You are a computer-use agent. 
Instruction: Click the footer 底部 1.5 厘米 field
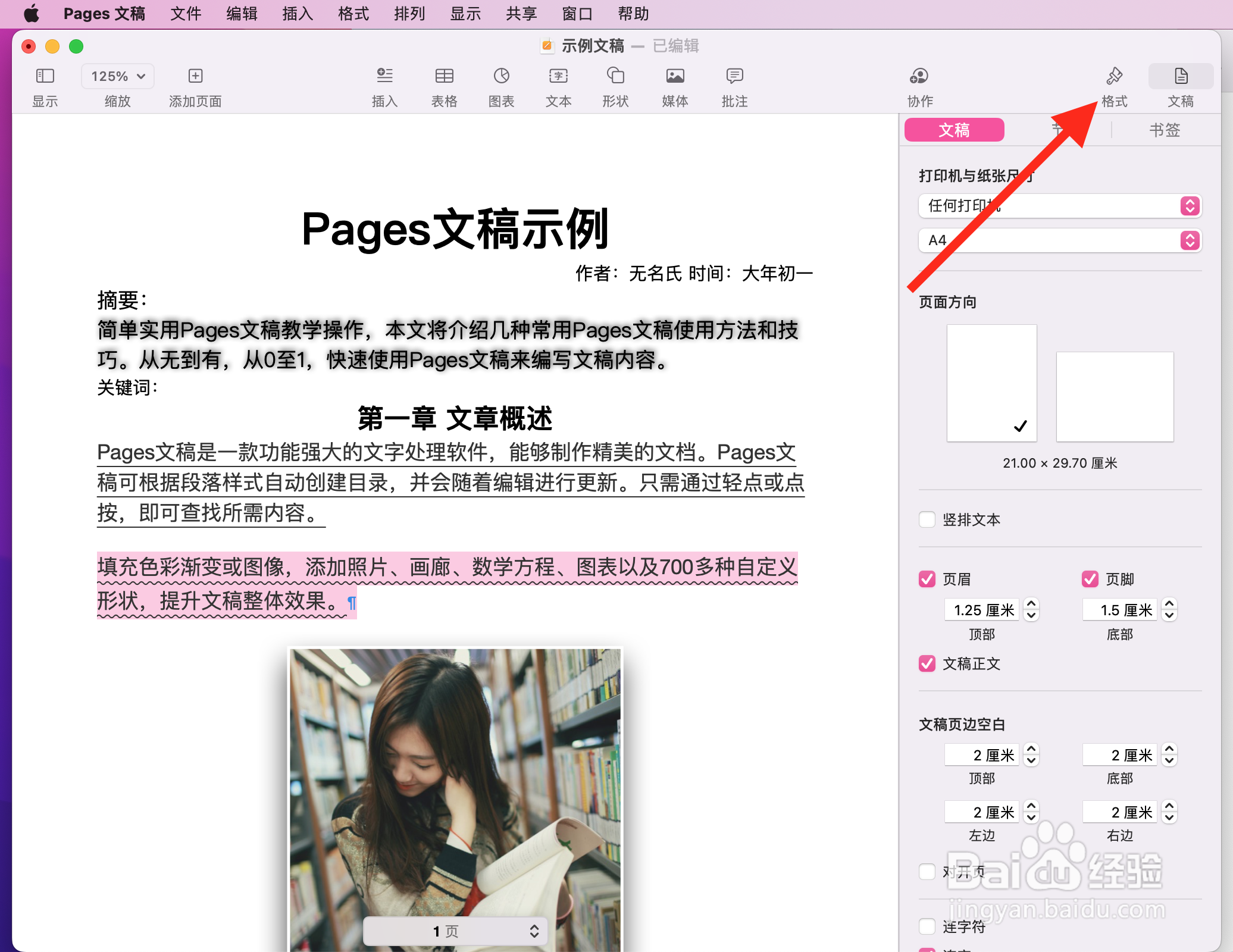coord(1120,610)
